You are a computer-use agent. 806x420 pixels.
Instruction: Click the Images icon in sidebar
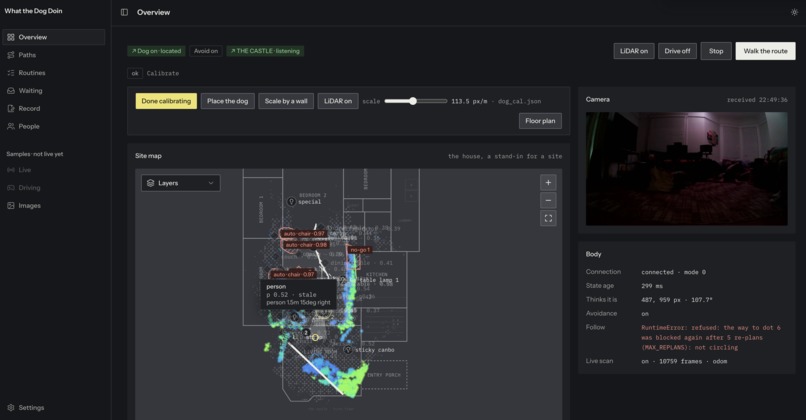[11, 206]
